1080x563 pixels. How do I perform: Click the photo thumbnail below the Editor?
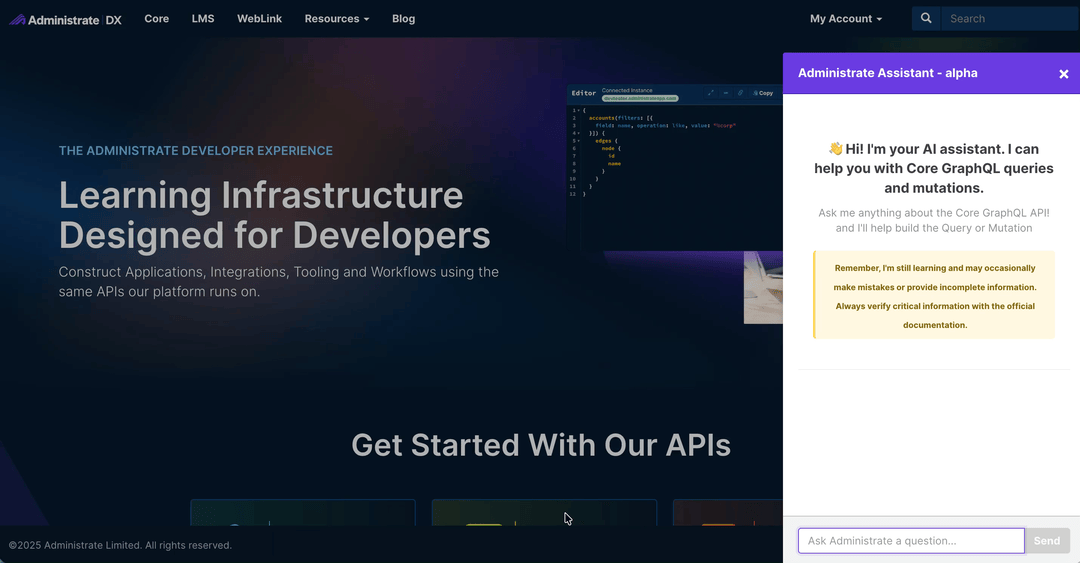pyautogui.click(x=763, y=287)
